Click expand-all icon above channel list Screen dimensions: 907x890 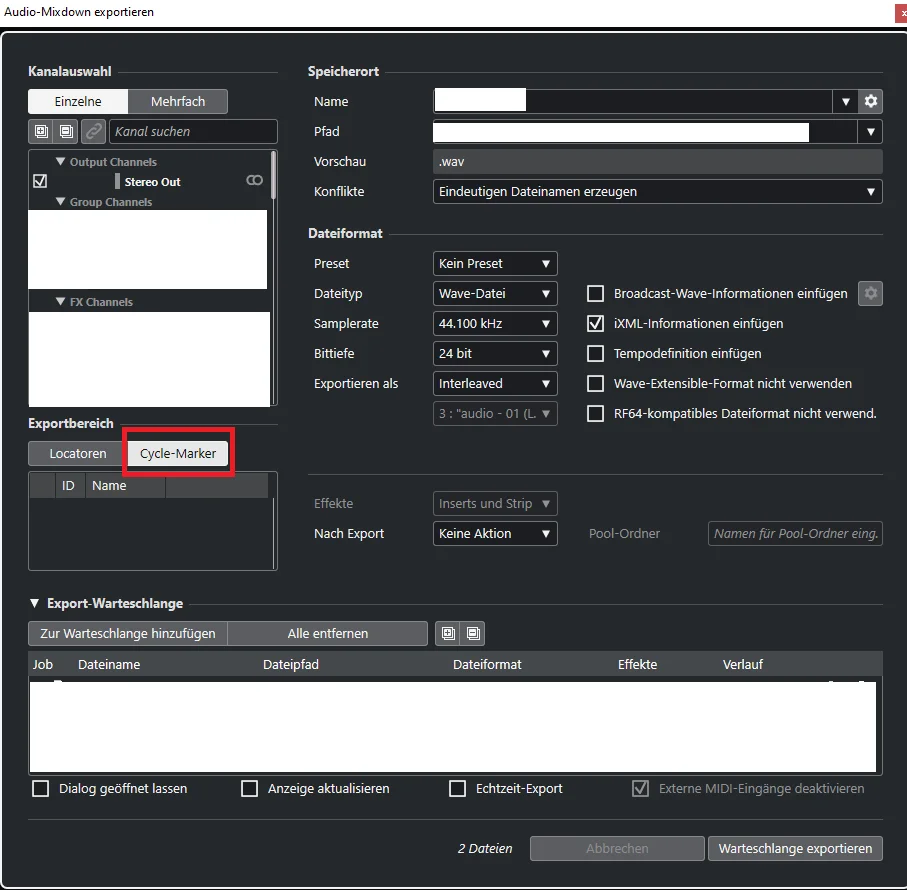41,131
